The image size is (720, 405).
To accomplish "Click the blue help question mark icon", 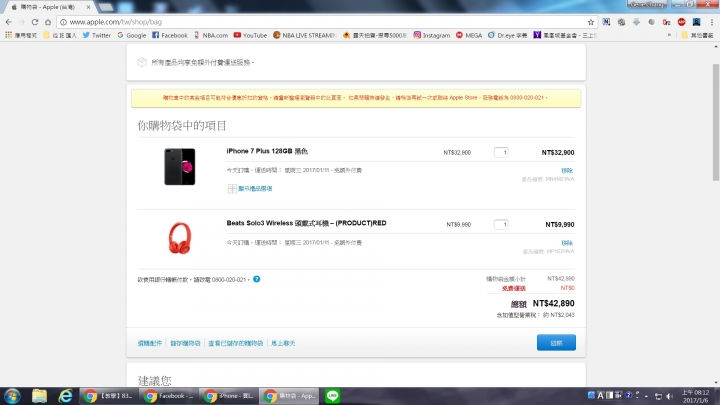I will tap(257, 279).
